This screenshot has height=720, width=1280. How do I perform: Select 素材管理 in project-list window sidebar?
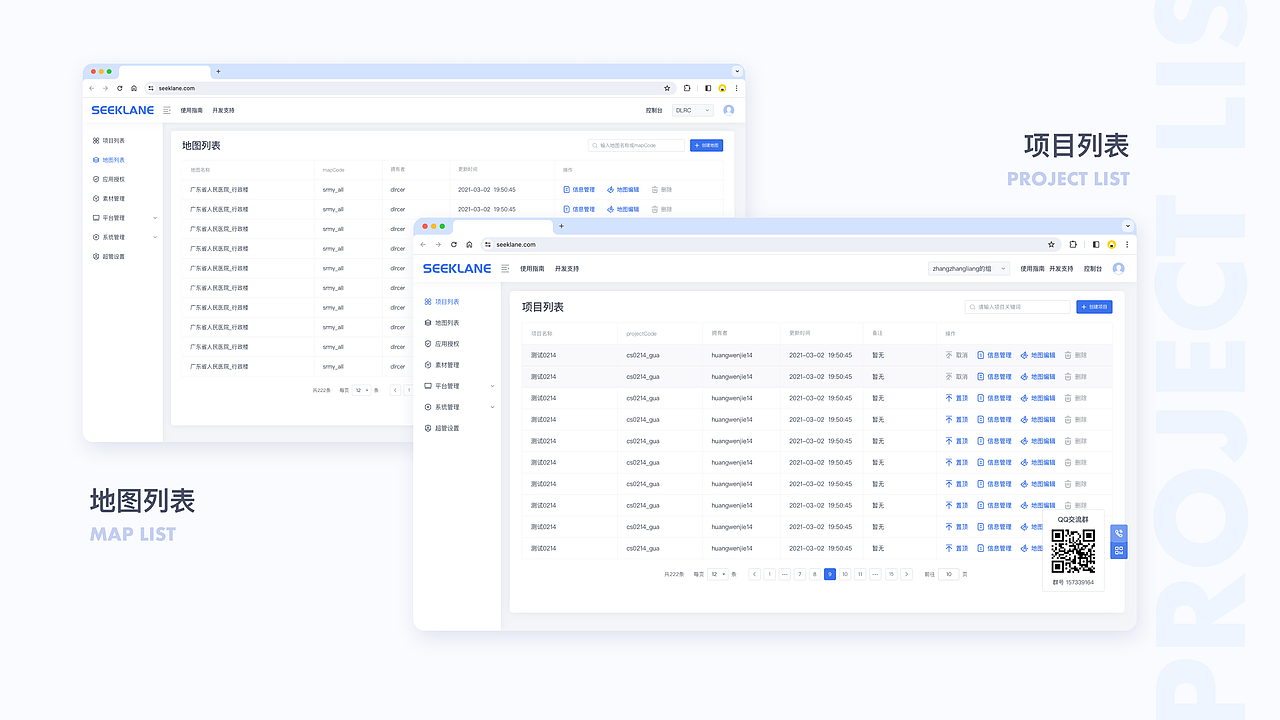coord(442,365)
